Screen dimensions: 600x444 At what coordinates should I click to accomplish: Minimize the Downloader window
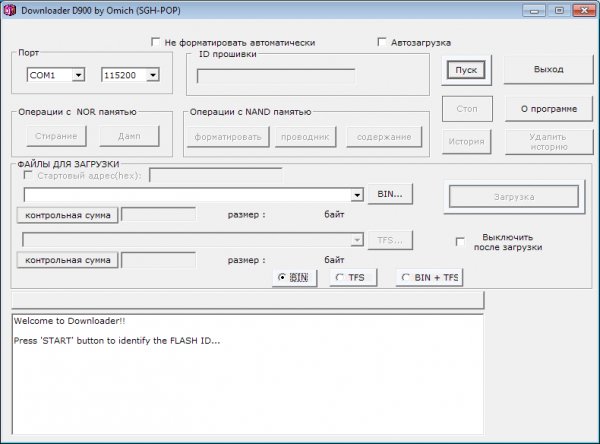pyautogui.click(x=534, y=10)
